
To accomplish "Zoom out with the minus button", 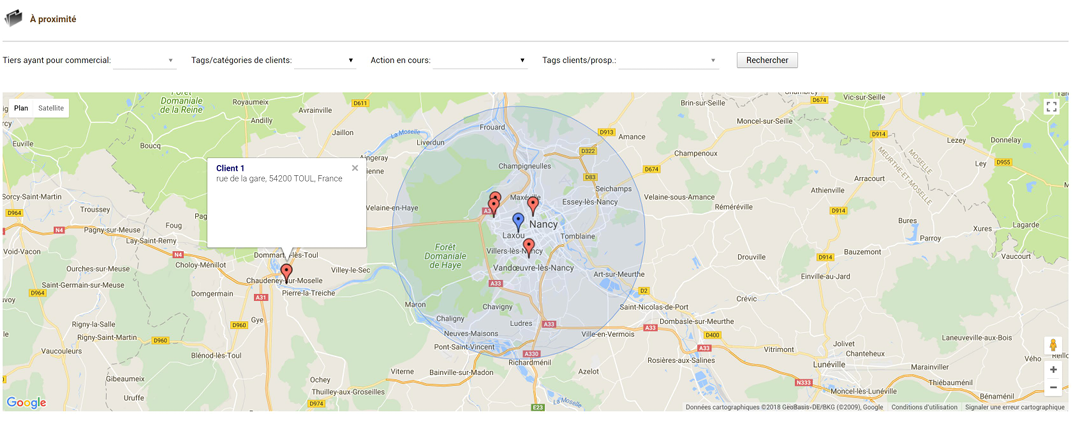I will pos(1053,388).
